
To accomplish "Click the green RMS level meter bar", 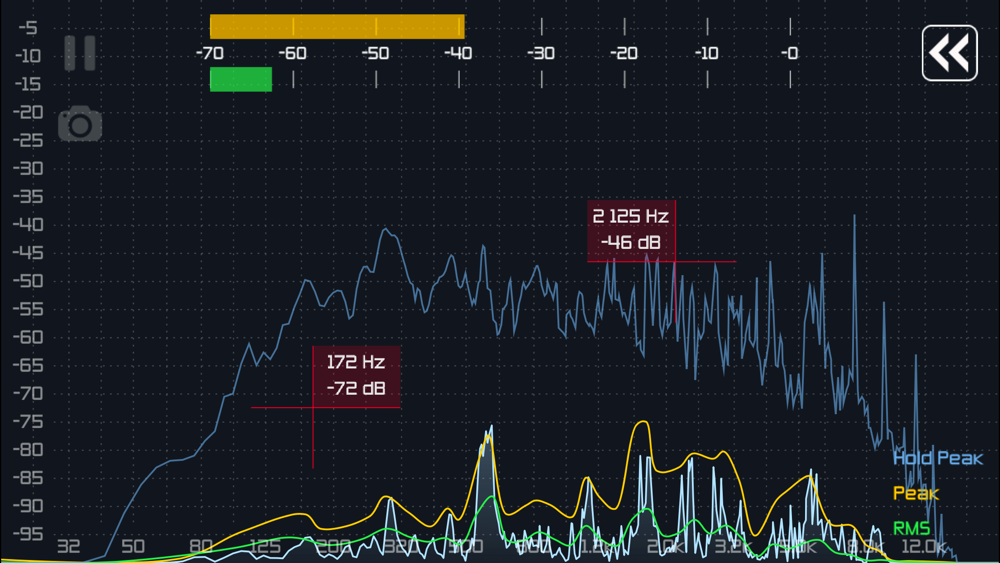I will point(241,79).
